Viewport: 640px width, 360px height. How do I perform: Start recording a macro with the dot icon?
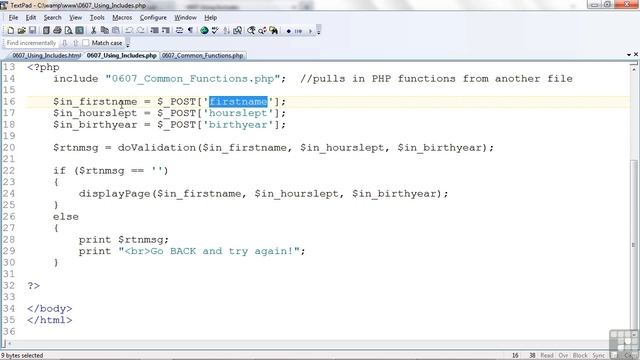(x=289, y=31)
